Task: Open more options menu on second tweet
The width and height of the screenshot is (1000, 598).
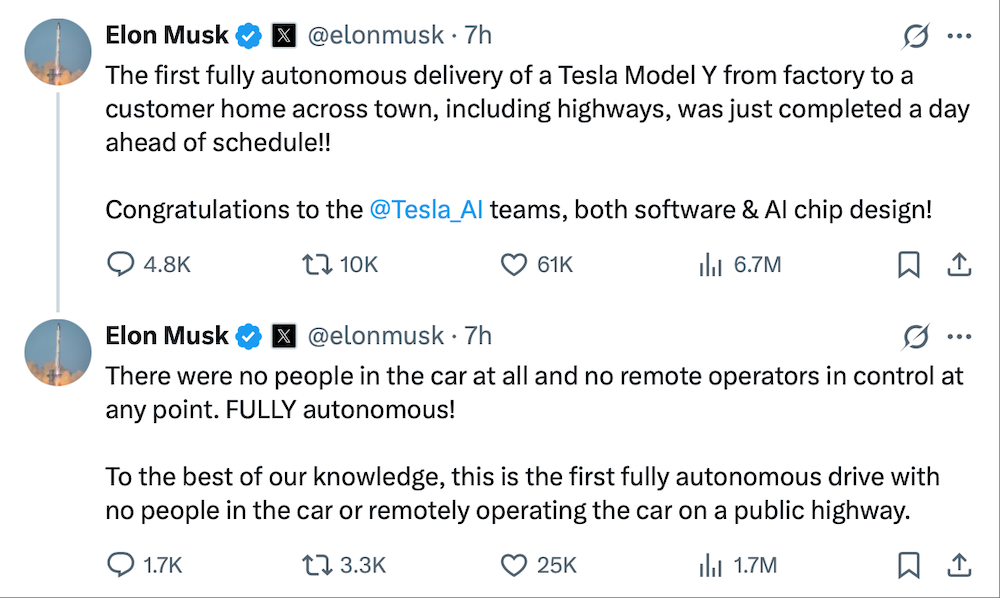Action: [x=959, y=337]
